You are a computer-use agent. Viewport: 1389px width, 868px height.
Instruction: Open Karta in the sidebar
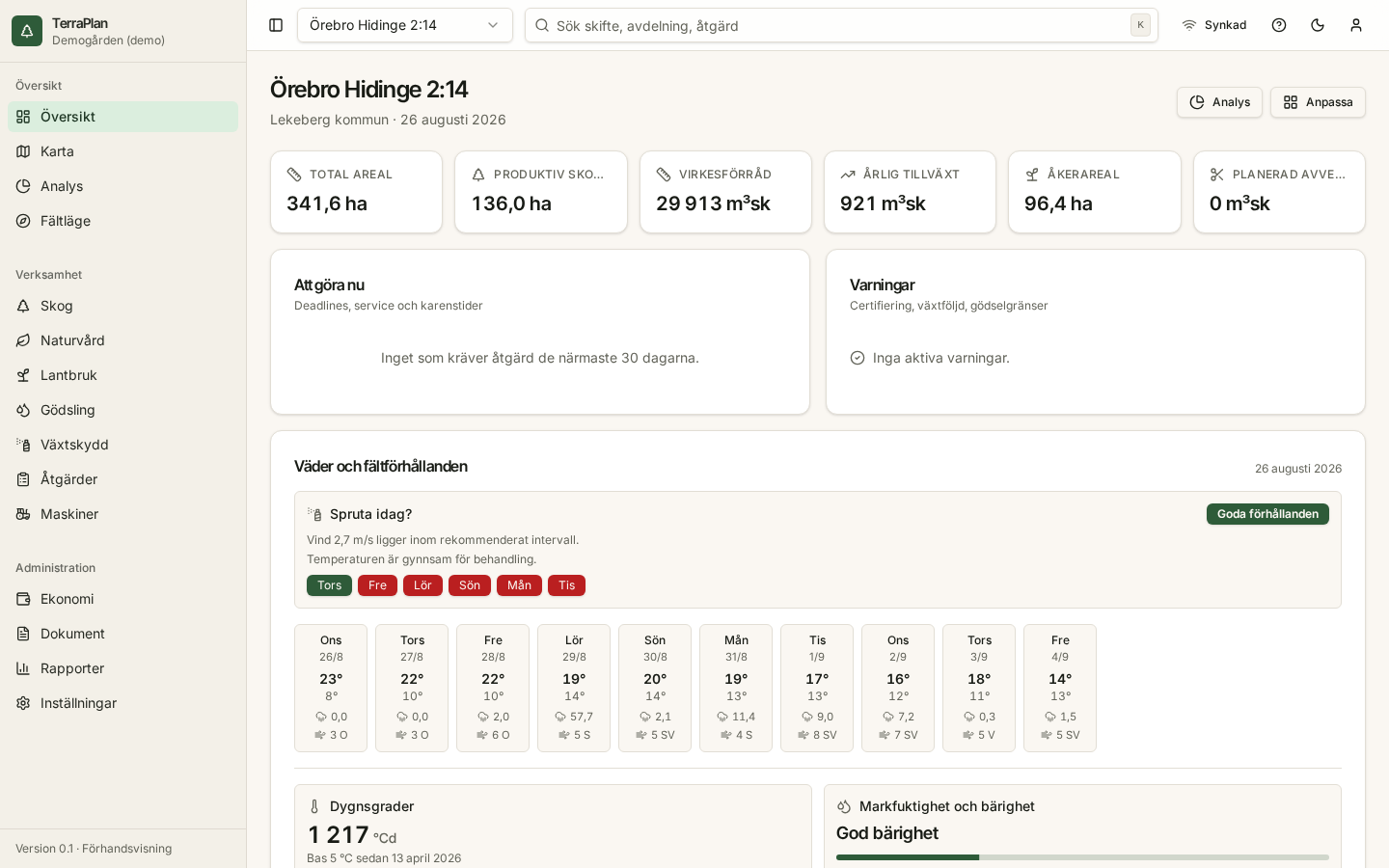(123, 151)
